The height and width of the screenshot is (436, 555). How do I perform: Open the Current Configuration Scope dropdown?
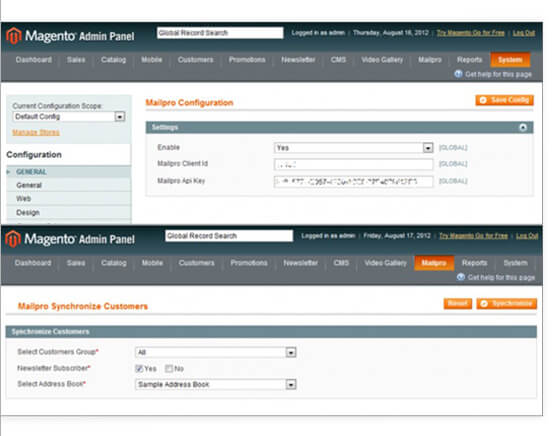tap(69, 117)
